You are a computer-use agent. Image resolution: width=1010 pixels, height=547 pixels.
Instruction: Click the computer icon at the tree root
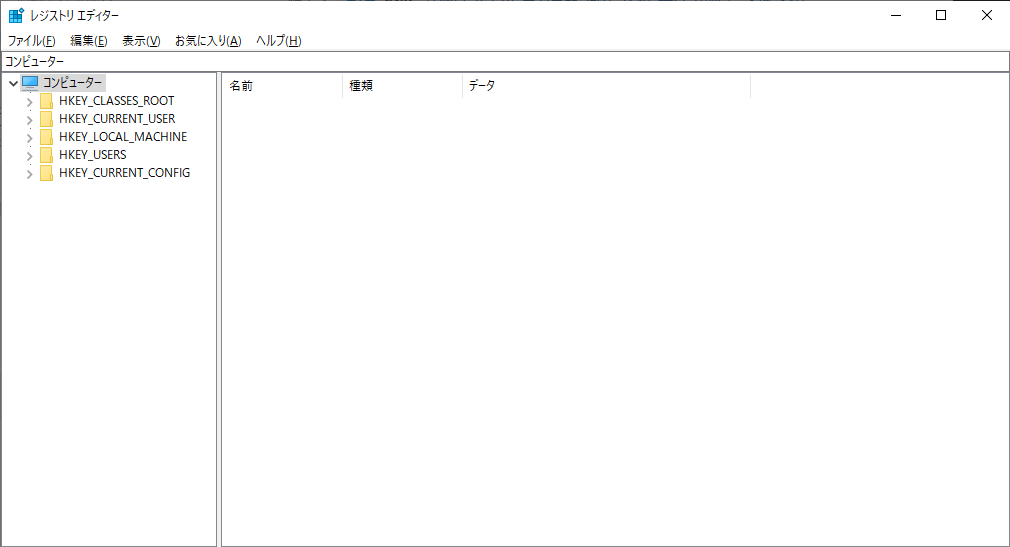click(x=30, y=83)
